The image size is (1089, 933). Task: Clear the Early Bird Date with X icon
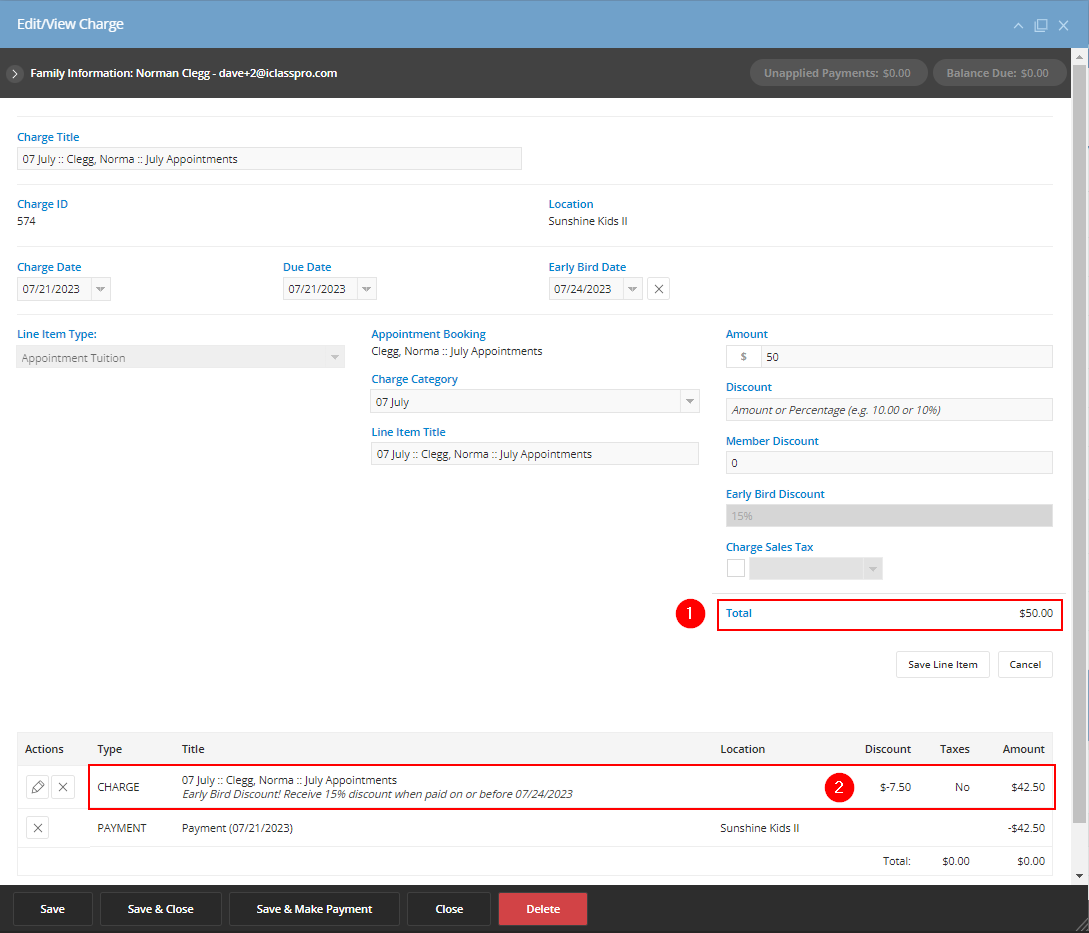click(x=658, y=288)
